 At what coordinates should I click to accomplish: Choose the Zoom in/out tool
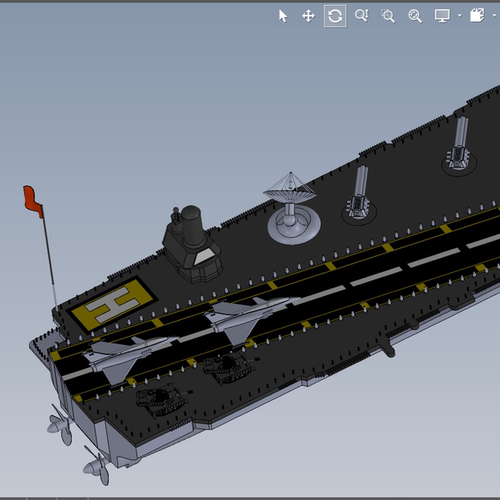362,16
